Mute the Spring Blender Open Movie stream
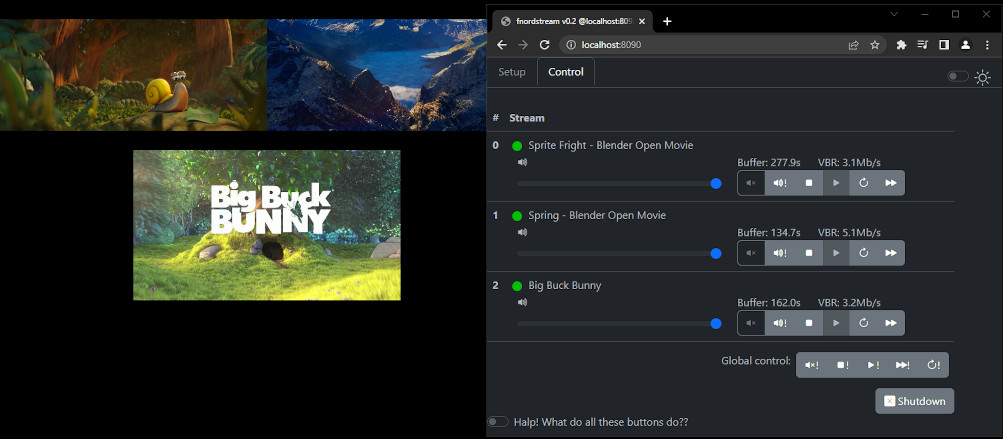 (x=752, y=253)
